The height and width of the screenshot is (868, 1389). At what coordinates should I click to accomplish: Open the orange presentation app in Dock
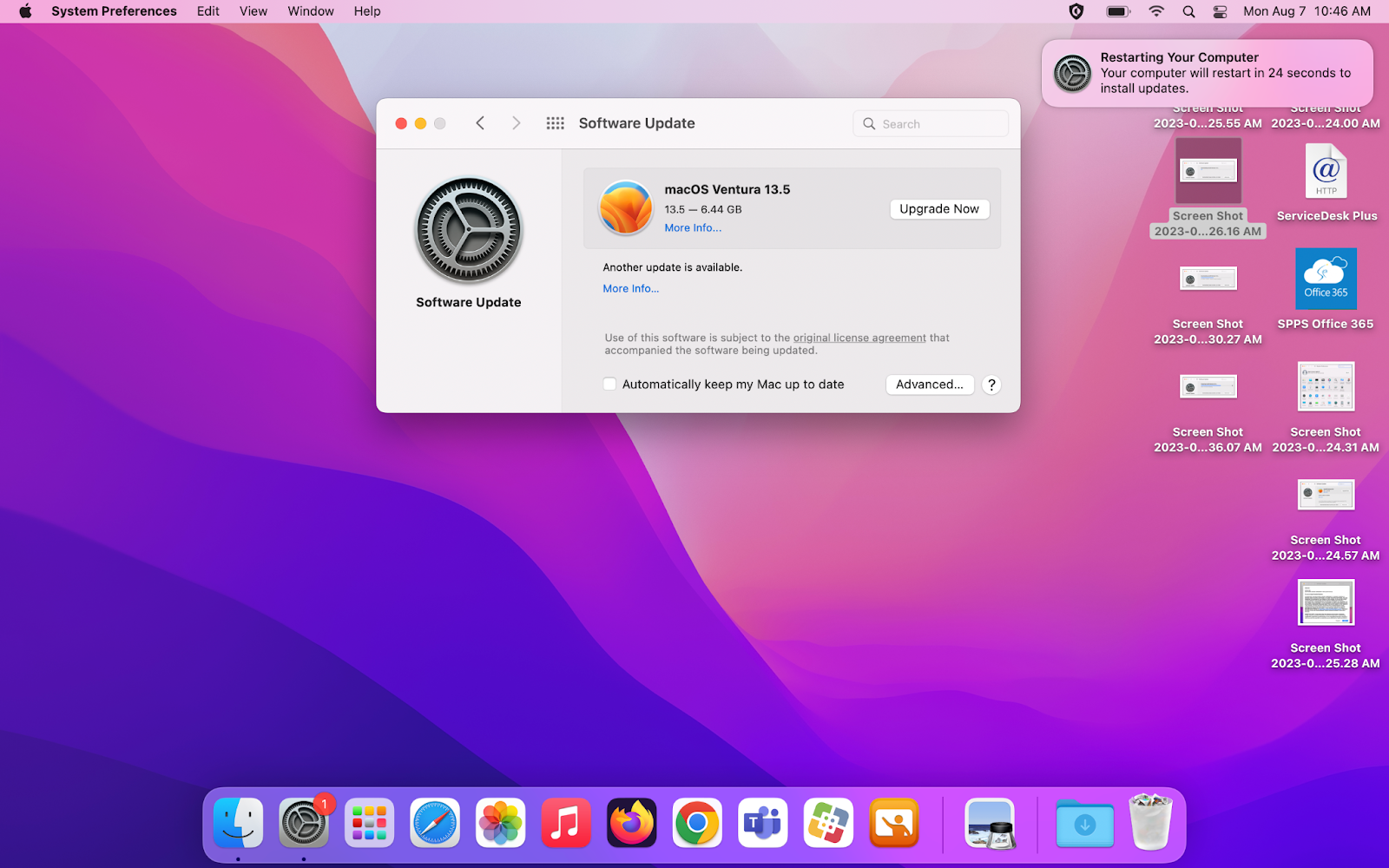pyautogui.click(x=894, y=823)
